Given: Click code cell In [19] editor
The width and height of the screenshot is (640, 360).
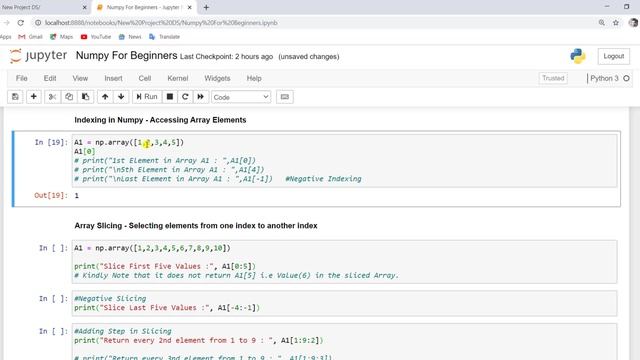Looking at the screenshot, I should coord(344,161).
